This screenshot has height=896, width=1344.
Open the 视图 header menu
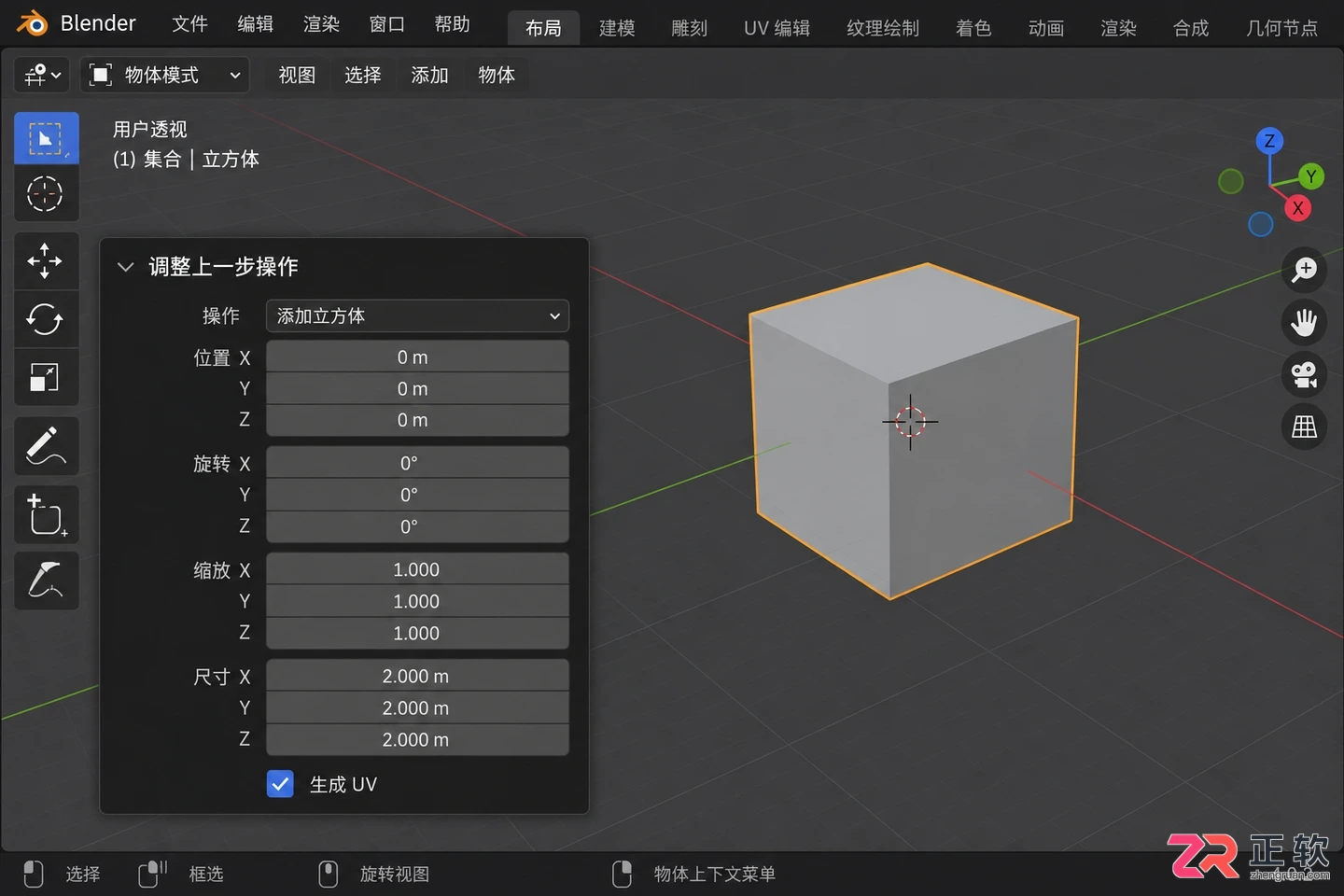tap(297, 75)
